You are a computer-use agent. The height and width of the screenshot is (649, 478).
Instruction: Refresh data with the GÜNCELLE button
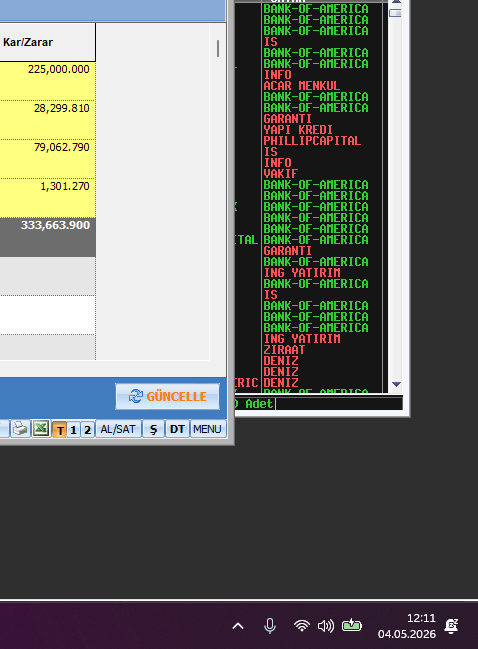[167, 397]
